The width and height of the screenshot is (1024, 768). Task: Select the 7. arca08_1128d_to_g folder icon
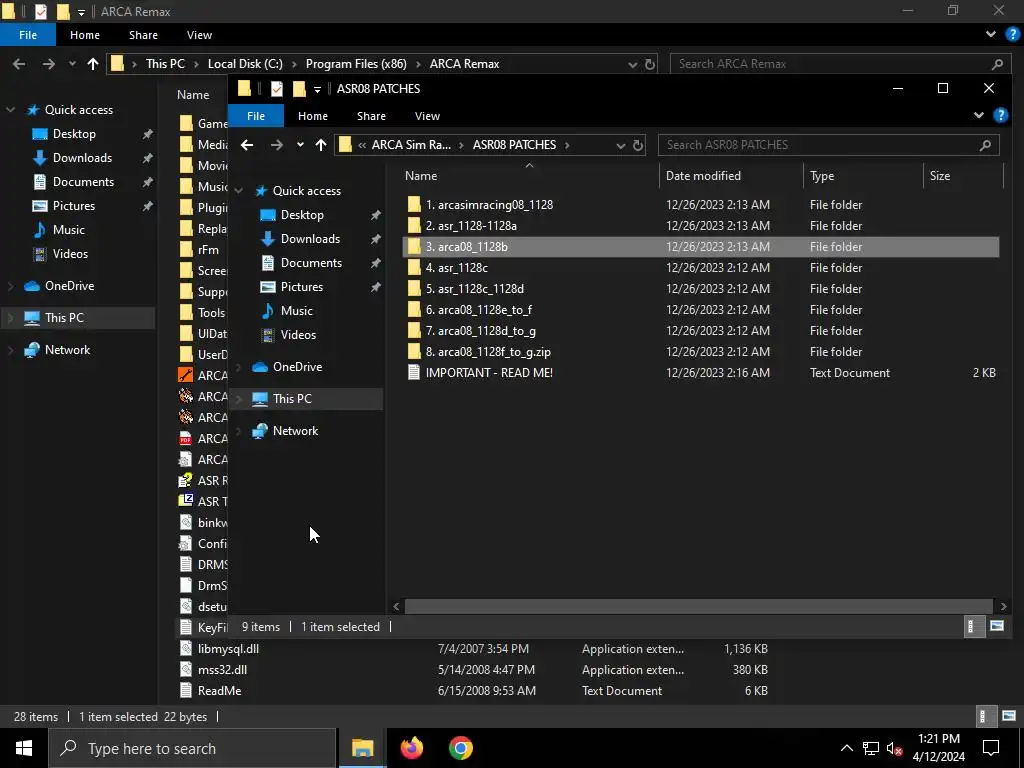pos(414,330)
